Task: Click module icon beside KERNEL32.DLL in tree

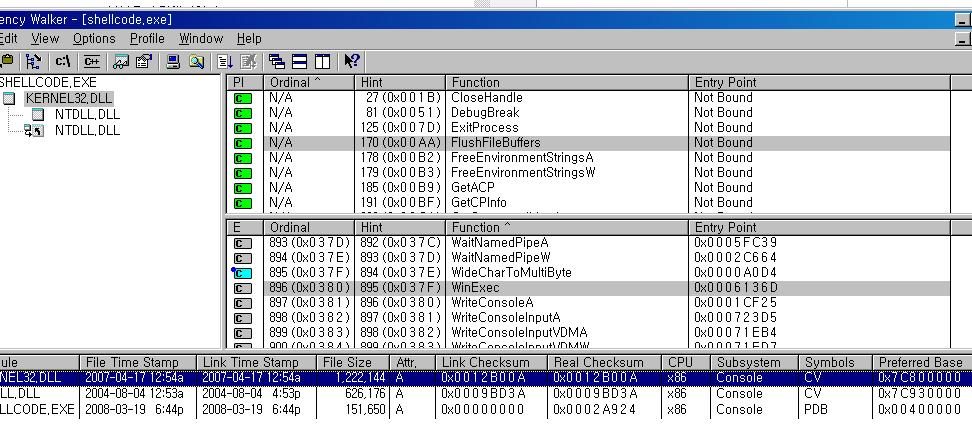Action: (9, 99)
